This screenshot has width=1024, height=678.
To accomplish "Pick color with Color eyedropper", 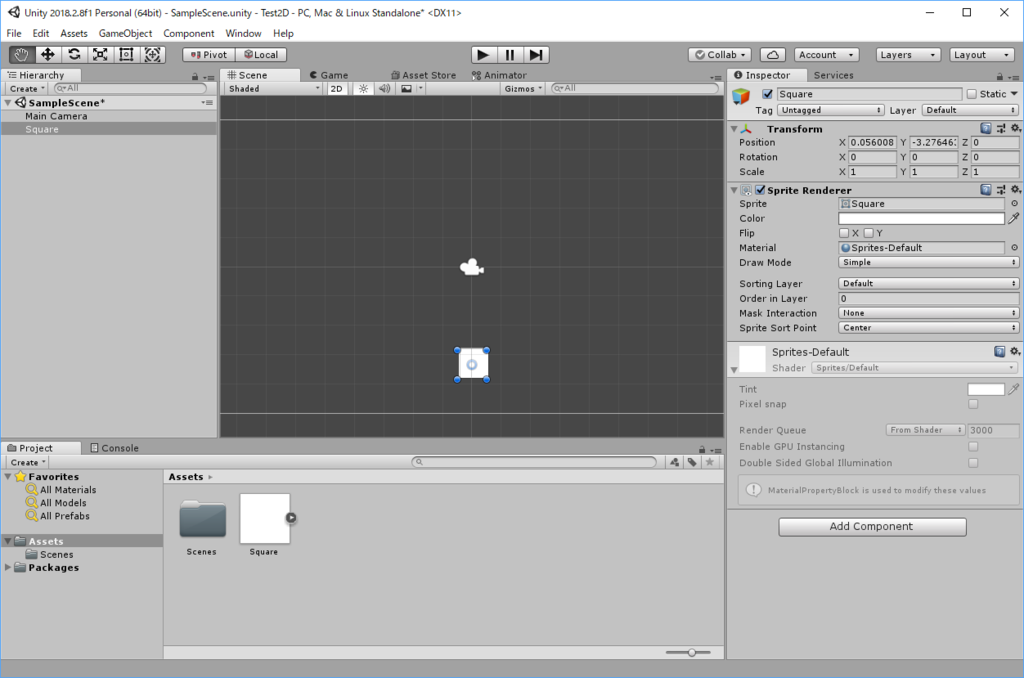I will point(1014,218).
